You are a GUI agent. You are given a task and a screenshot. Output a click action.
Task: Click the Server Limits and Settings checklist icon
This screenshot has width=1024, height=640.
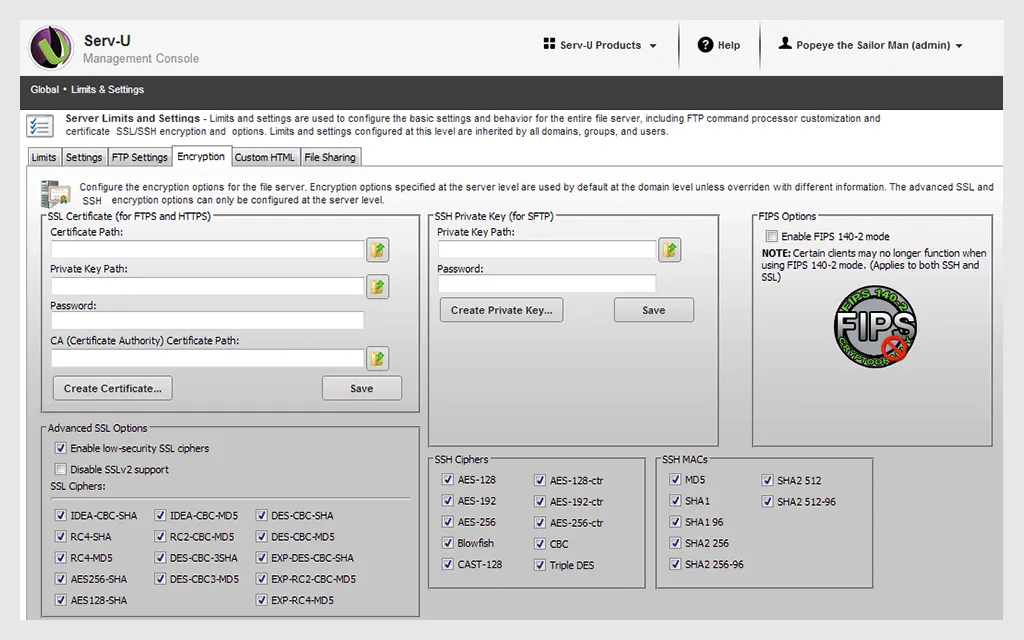[40, 124]
